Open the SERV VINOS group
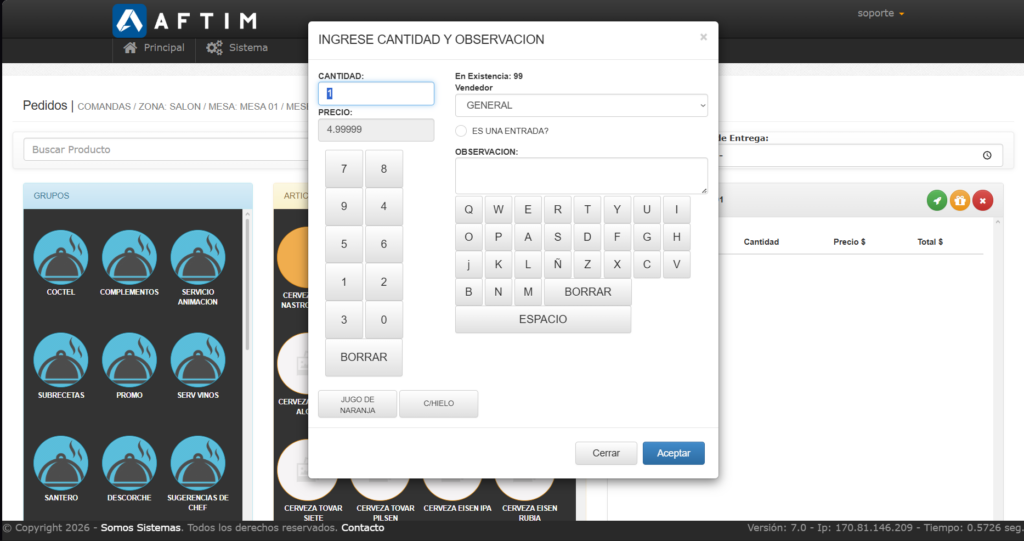 pyautogui.click(x=197, y=360)
